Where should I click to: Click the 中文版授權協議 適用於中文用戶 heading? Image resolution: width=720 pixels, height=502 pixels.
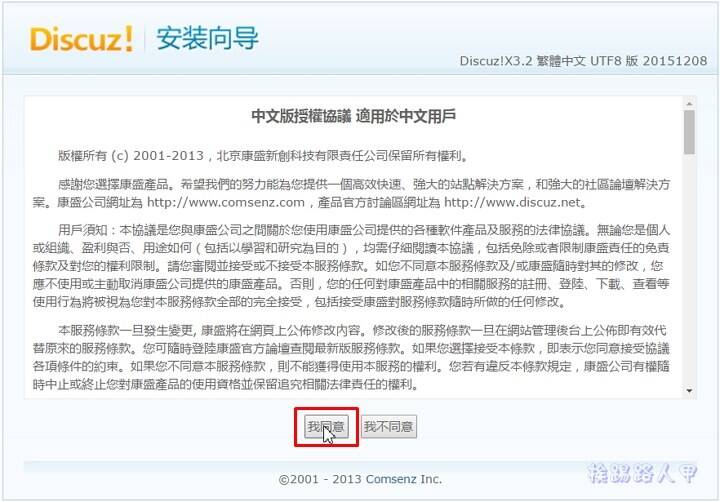pyautogui.click(x=354, y=116)
